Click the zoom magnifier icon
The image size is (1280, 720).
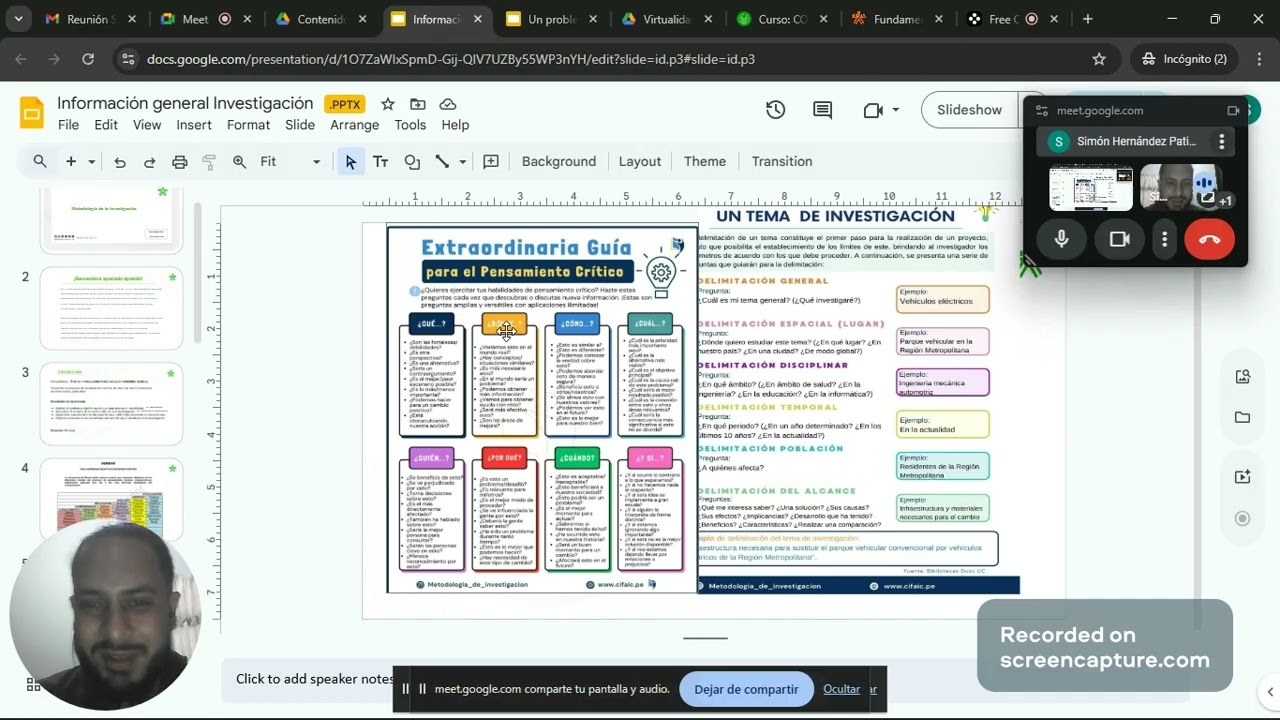(x=239, y=162)
